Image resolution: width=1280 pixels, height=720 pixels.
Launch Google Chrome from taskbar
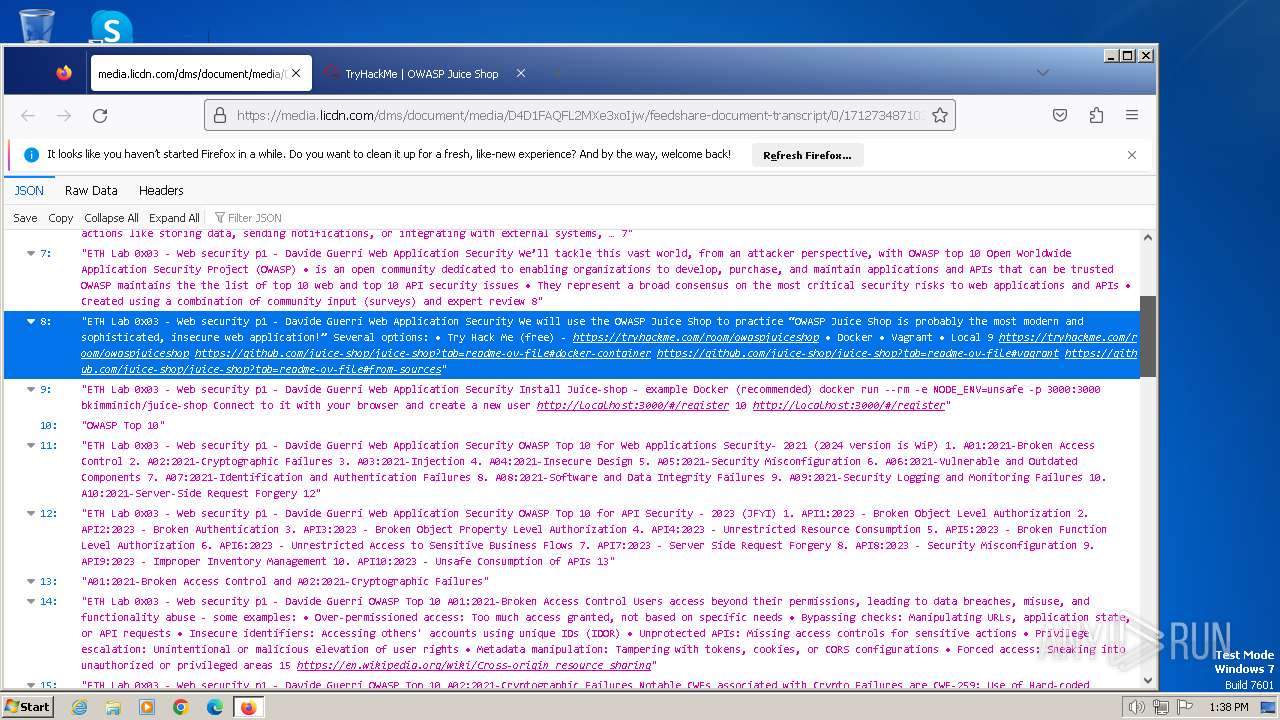point(181,707)
